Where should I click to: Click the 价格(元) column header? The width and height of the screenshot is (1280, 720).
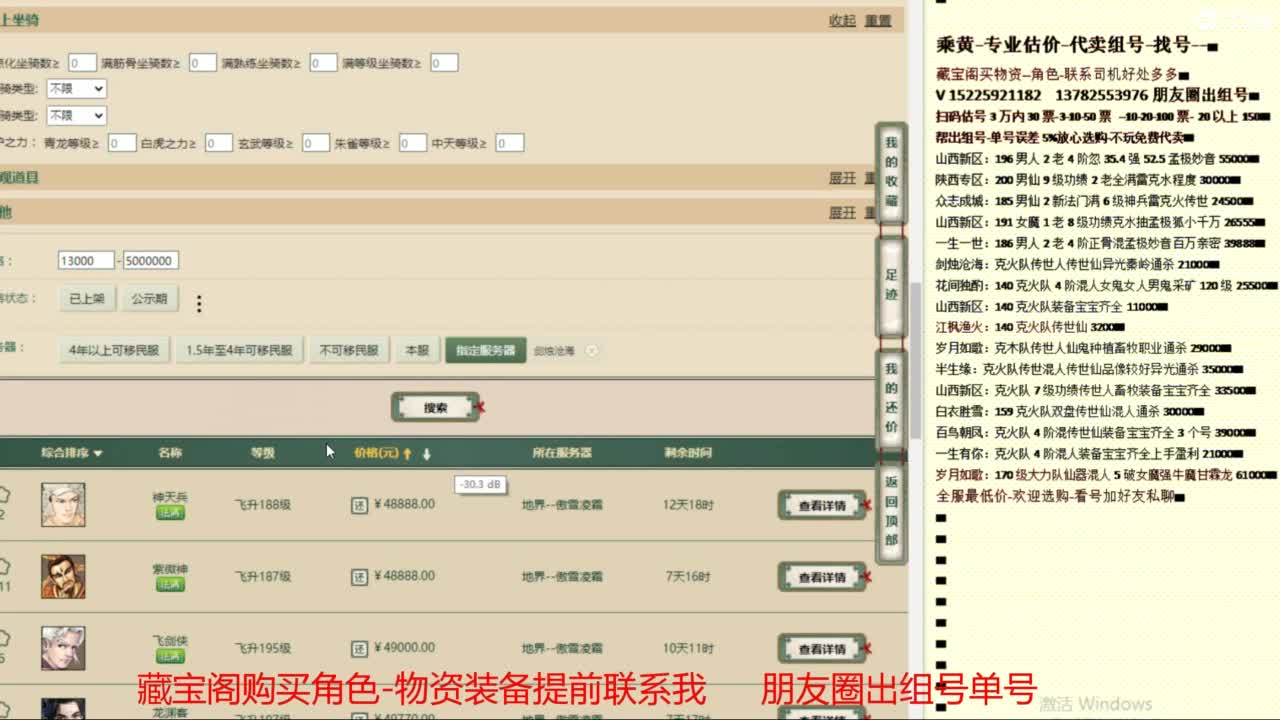(376, 453)
